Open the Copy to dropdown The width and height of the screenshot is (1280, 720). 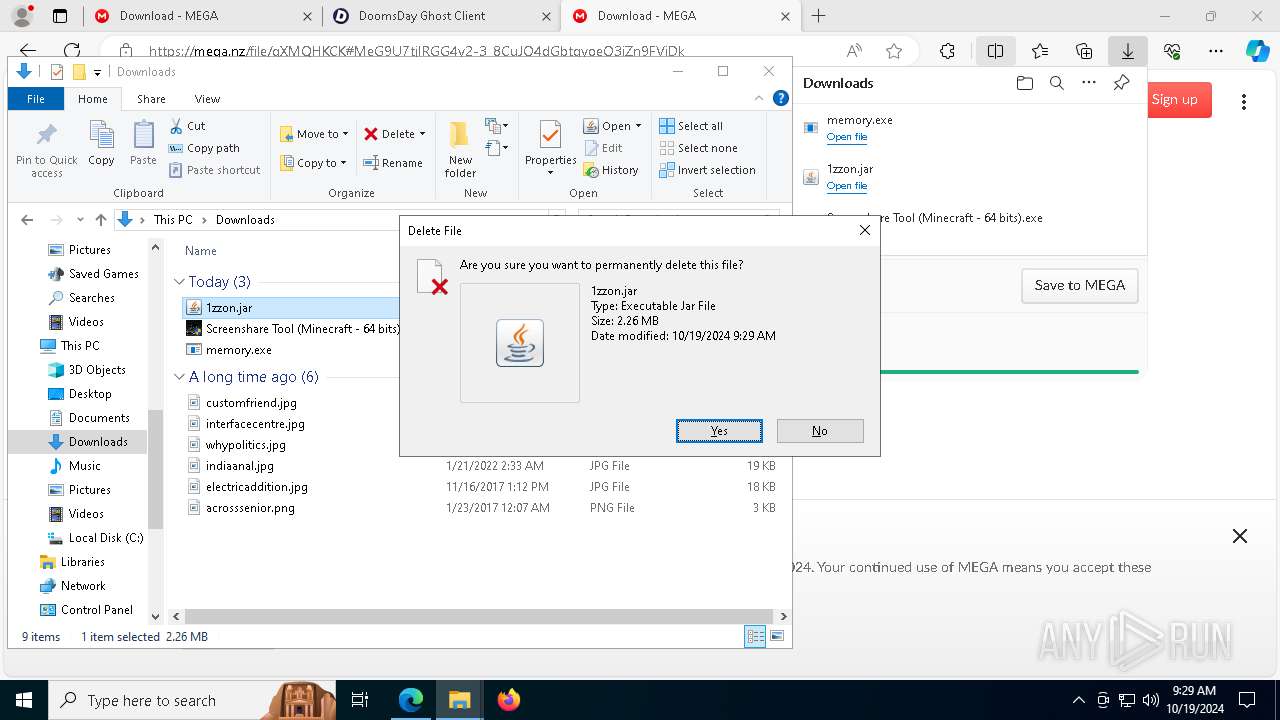point(313,163)
